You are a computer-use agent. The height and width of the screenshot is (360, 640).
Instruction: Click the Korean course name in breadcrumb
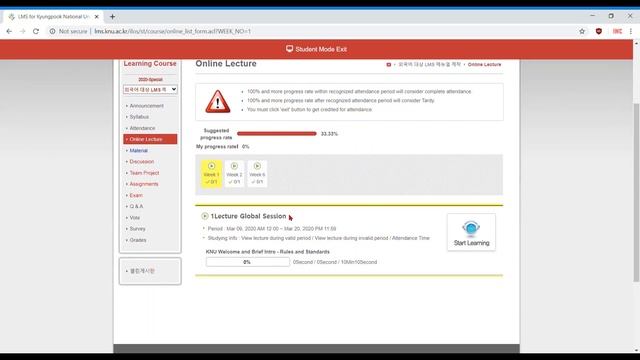[x=429, y=64]
